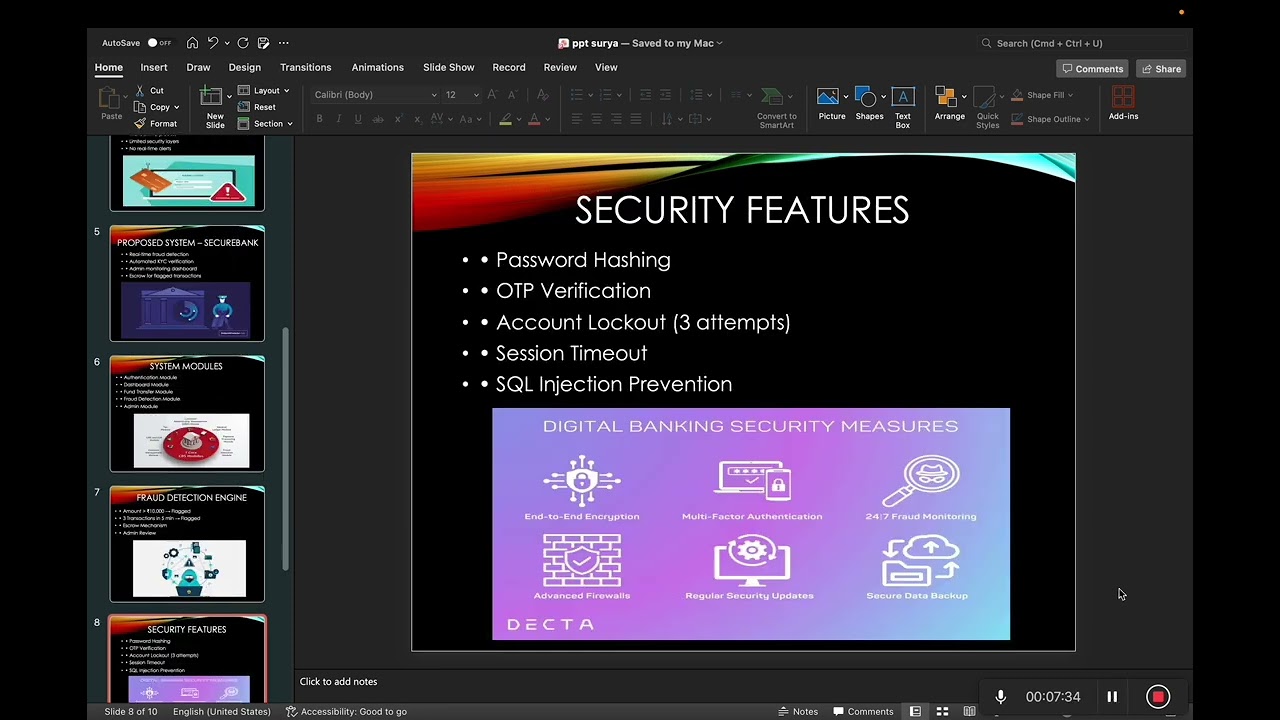The height and width of the screenshot is (720, 1280).
Task: Select the Format painter brush
Action: tap(156, 124)
